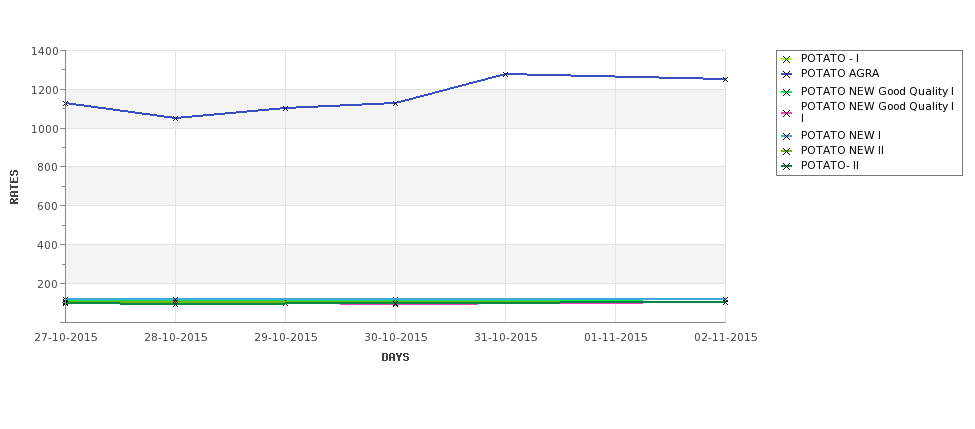Select POTATO AGRA data point on 31-10-2015

pos(506,74)
